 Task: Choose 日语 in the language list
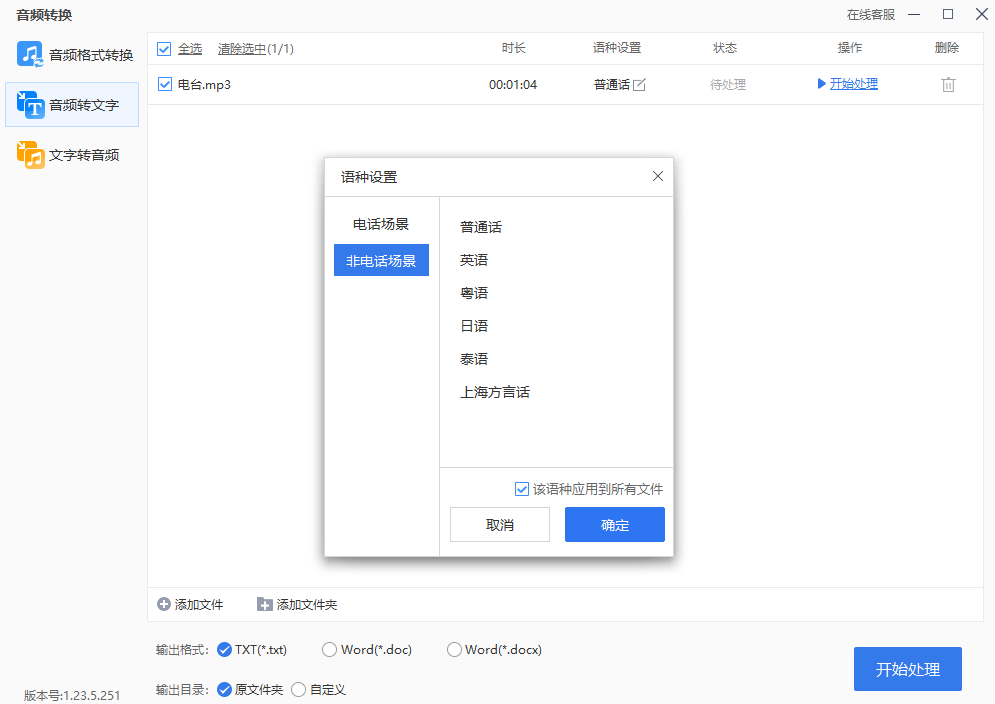474,326
